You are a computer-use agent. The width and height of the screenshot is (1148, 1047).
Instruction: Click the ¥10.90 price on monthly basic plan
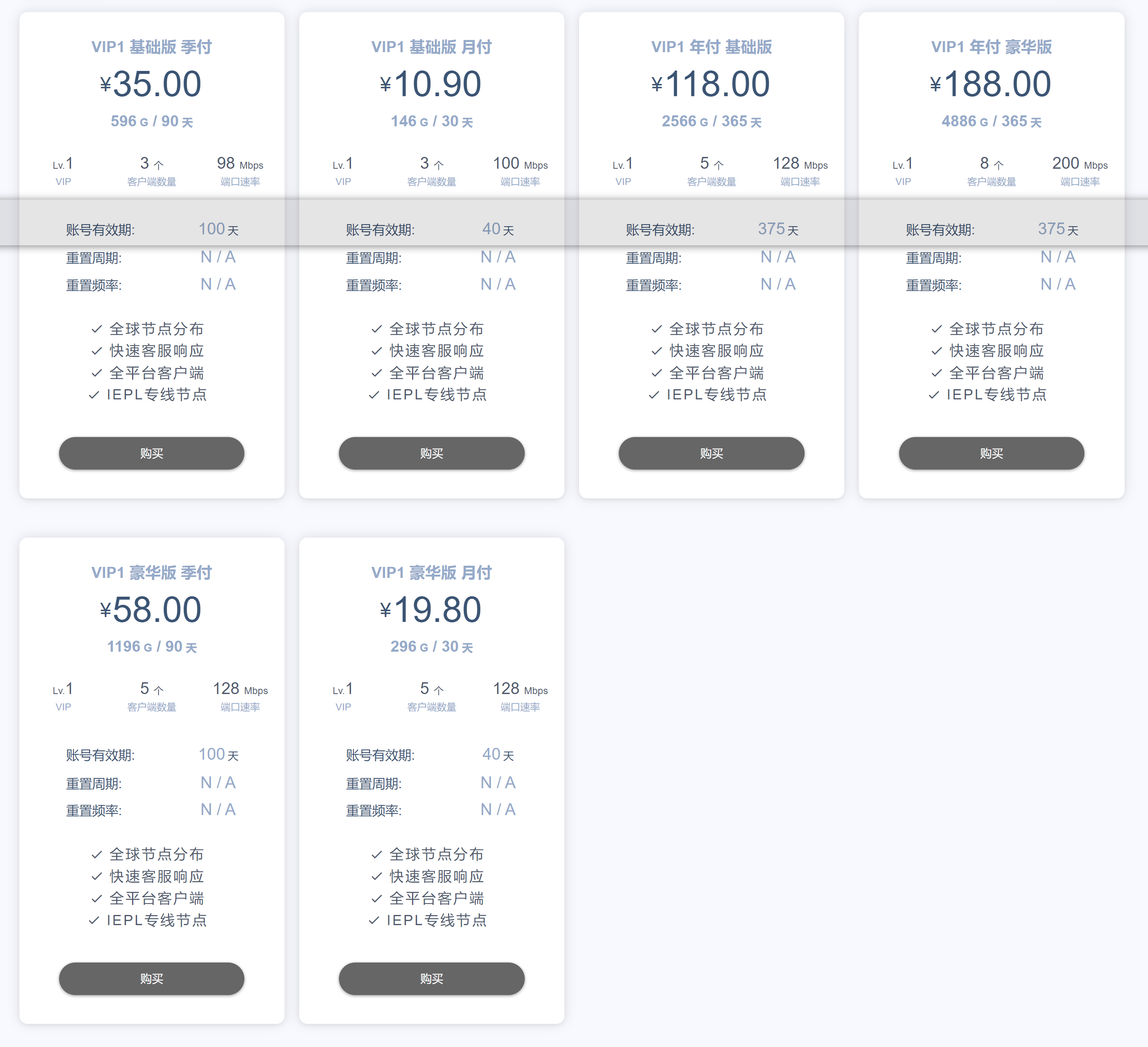431,84
